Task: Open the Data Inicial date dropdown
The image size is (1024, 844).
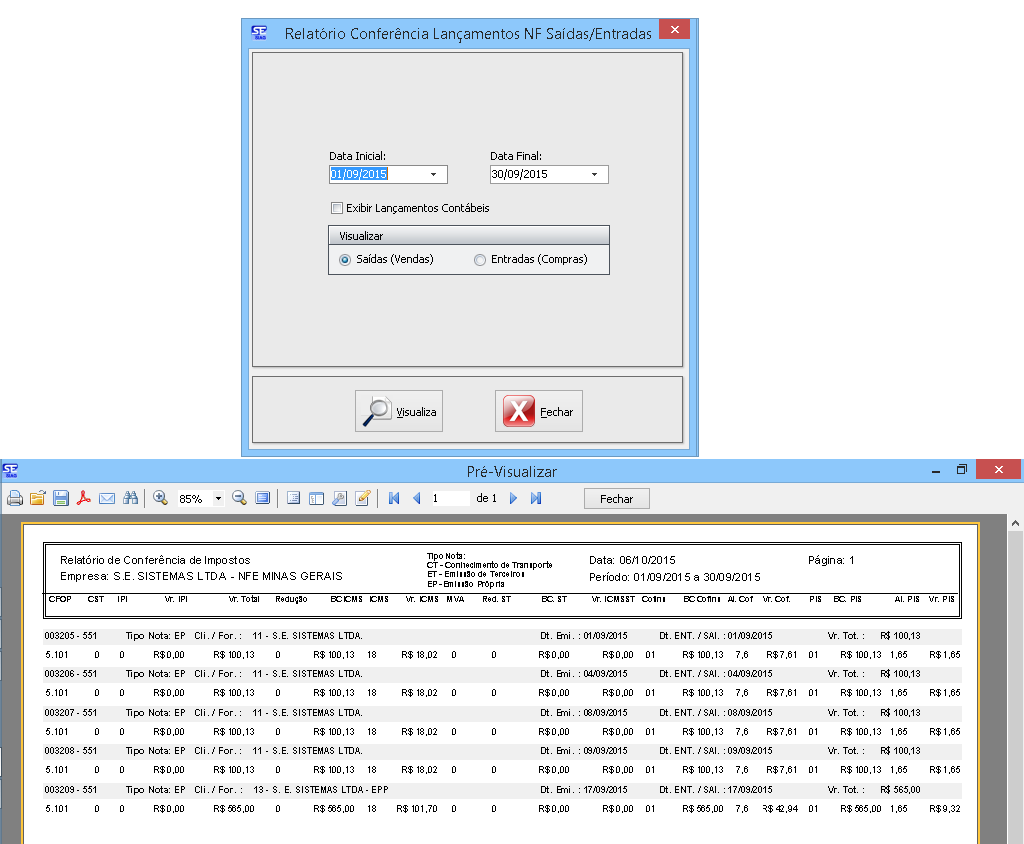Action: (434, 175)
